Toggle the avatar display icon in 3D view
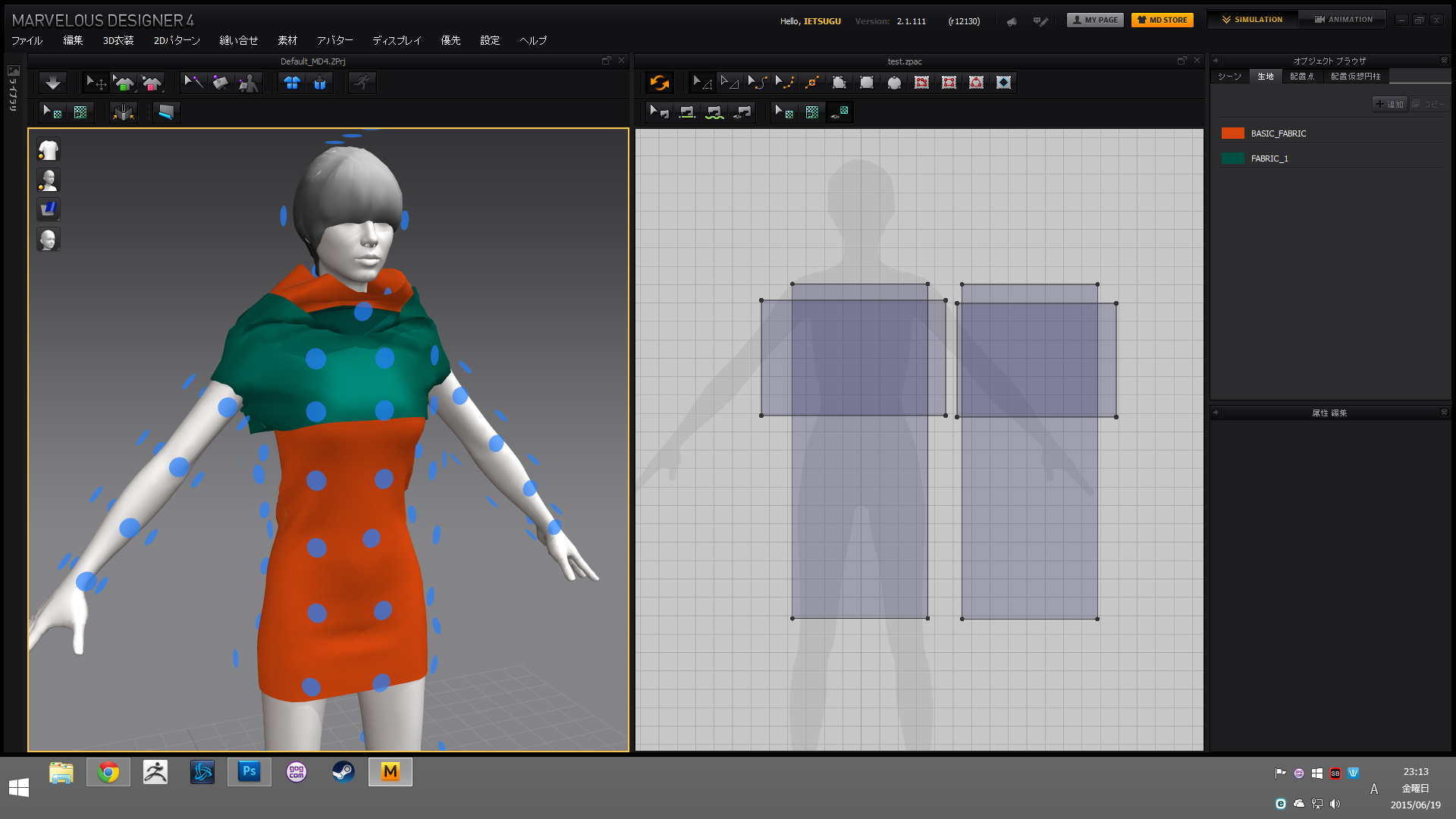The width and height of the screenshot is (1456, 819). [49, 180]
